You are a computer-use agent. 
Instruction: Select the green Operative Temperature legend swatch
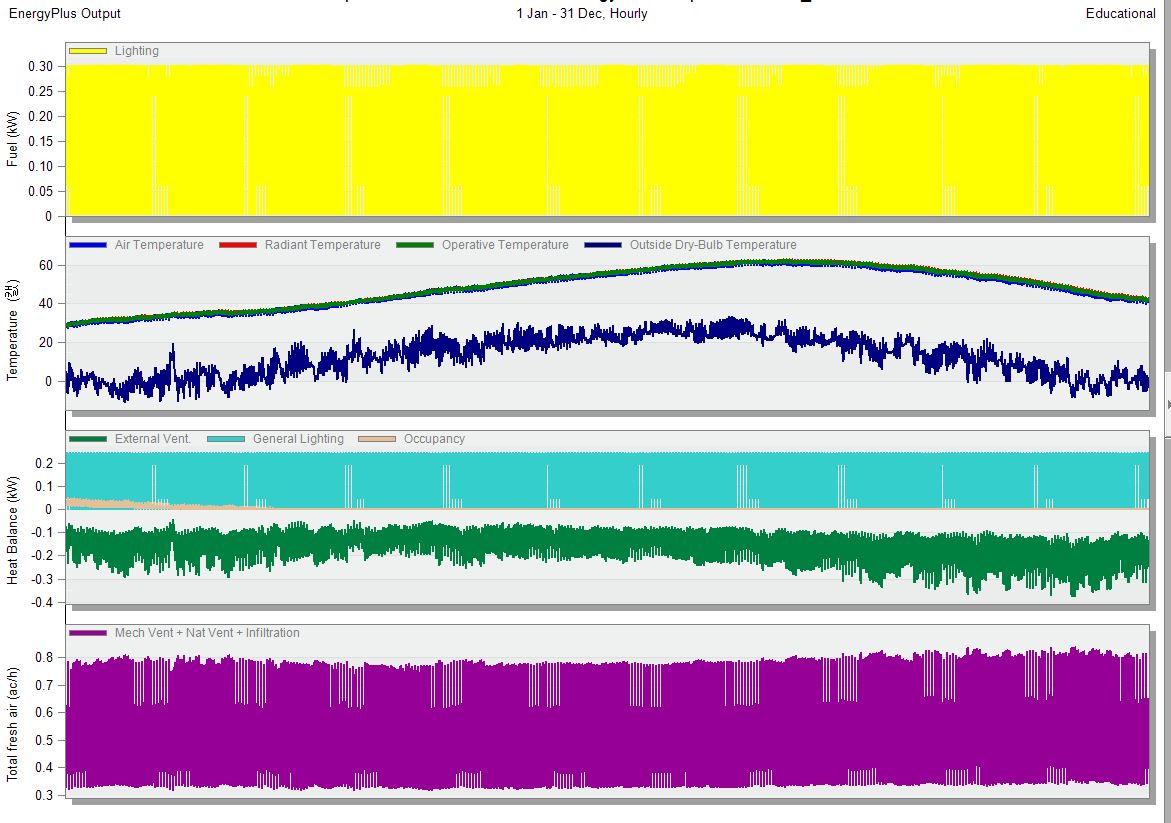415,245
